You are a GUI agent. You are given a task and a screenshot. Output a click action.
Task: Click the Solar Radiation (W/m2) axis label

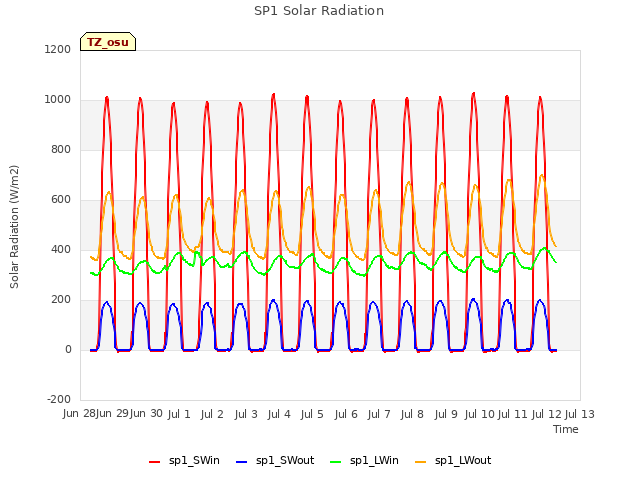(14, 227)
